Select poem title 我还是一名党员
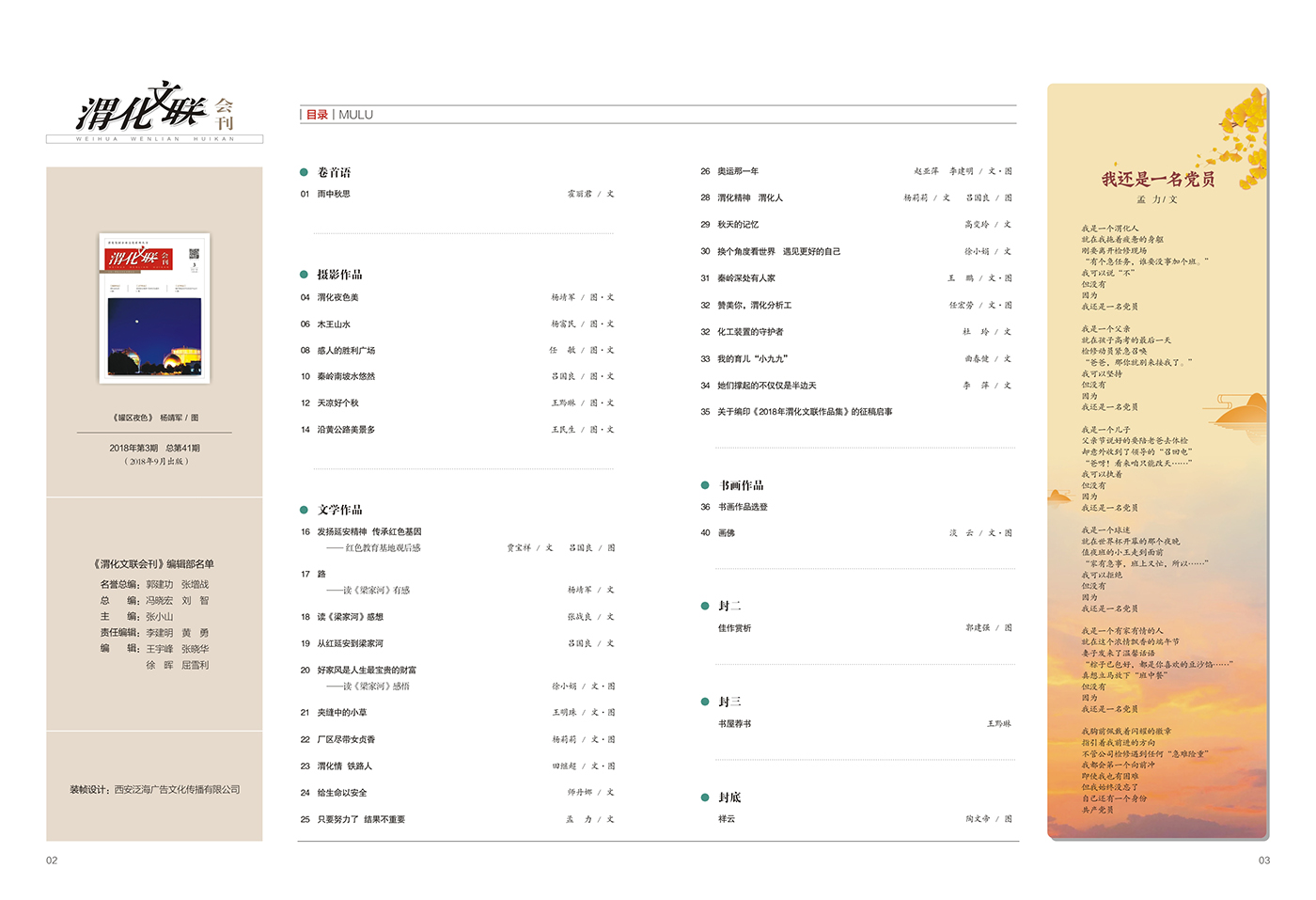The image size is (1316, 900). pyautogui.click(x=1158, y=179)
